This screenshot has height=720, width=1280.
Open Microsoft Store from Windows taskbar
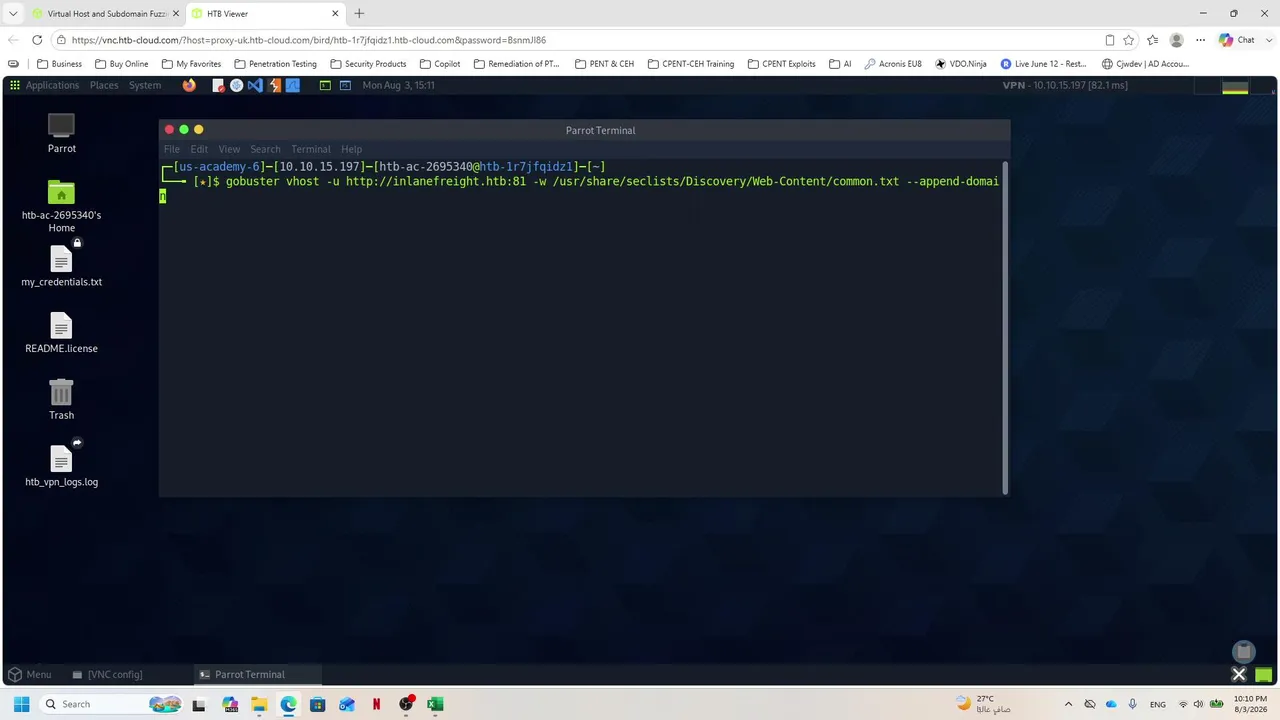[318, 704]
